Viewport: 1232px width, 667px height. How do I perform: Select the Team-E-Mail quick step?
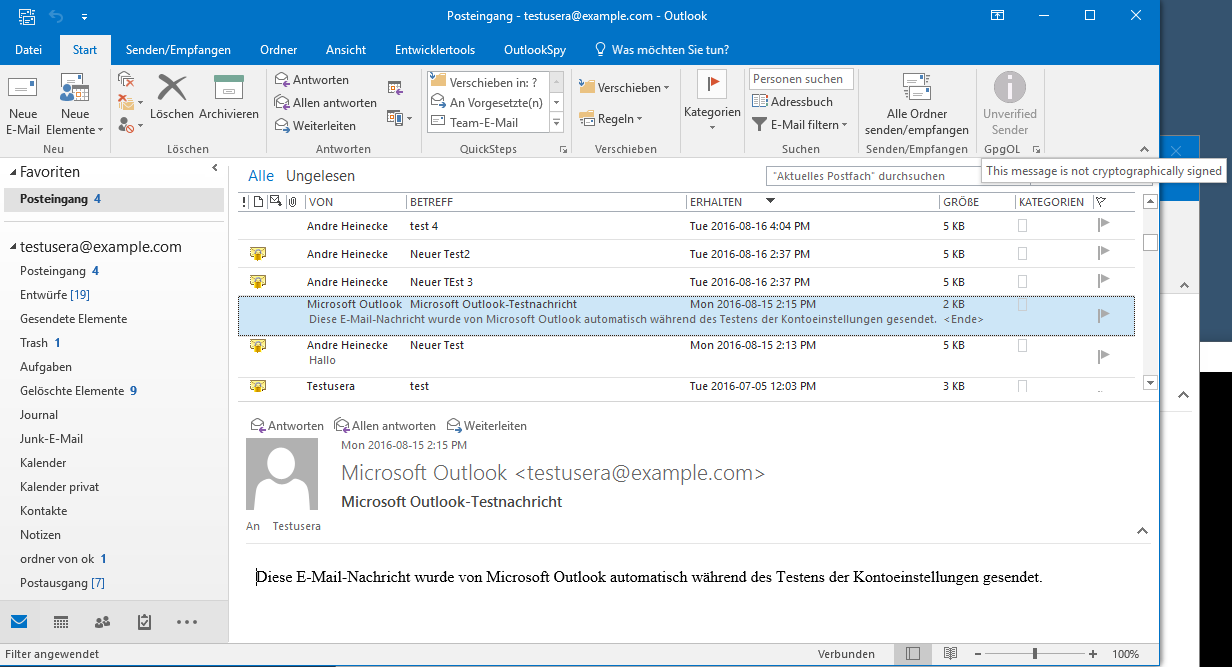[487, 122]
